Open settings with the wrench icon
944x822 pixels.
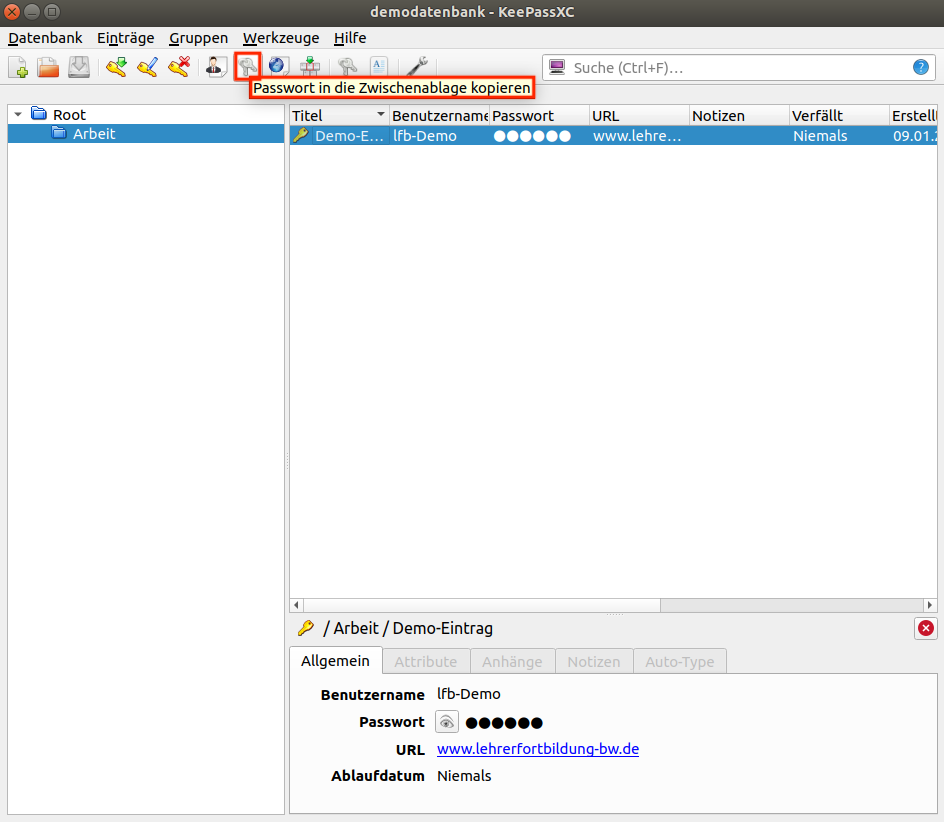419,67
